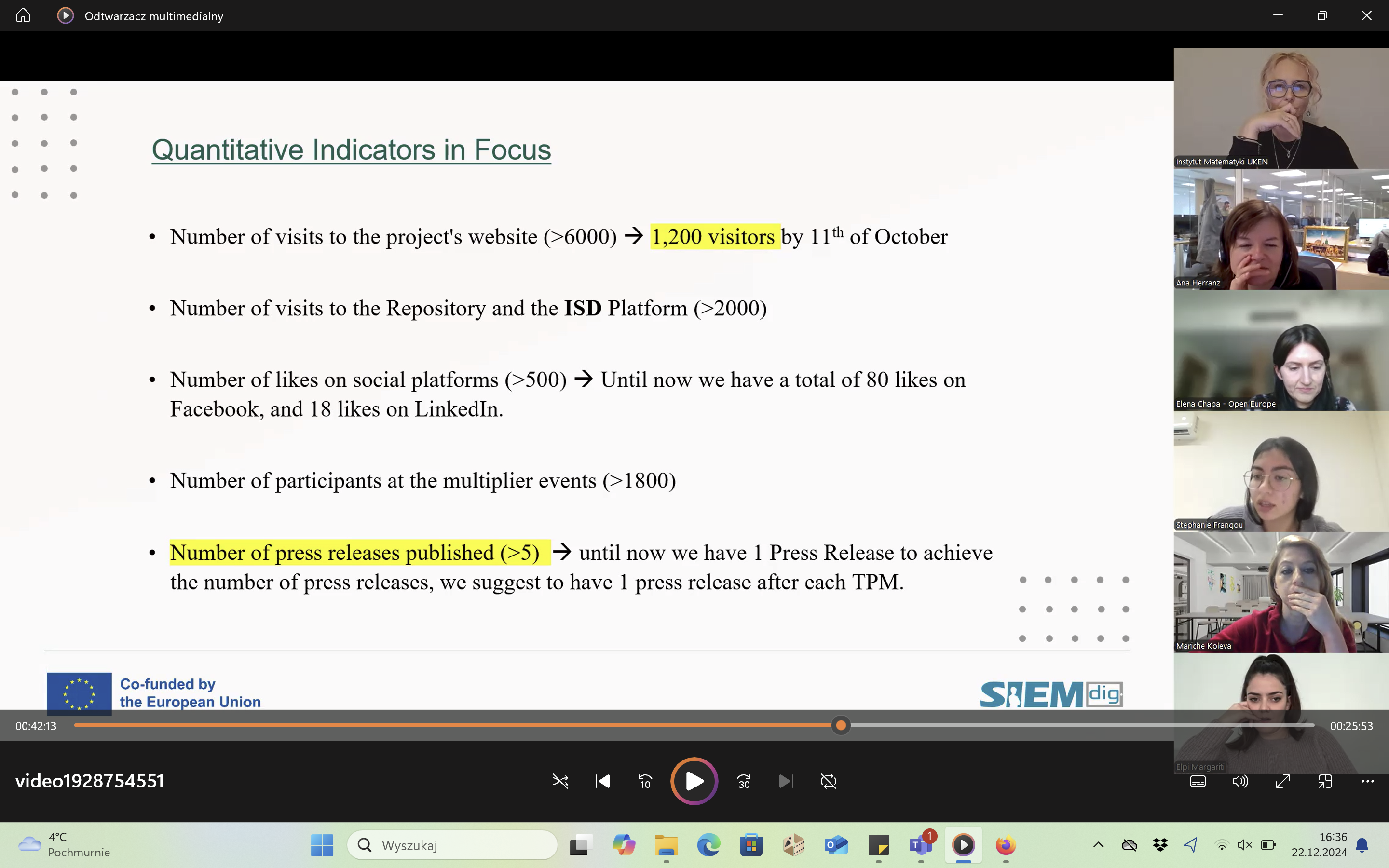Open the subtitles and captions menu
The image size is (1389, 868).
(x=1198, y=781)
